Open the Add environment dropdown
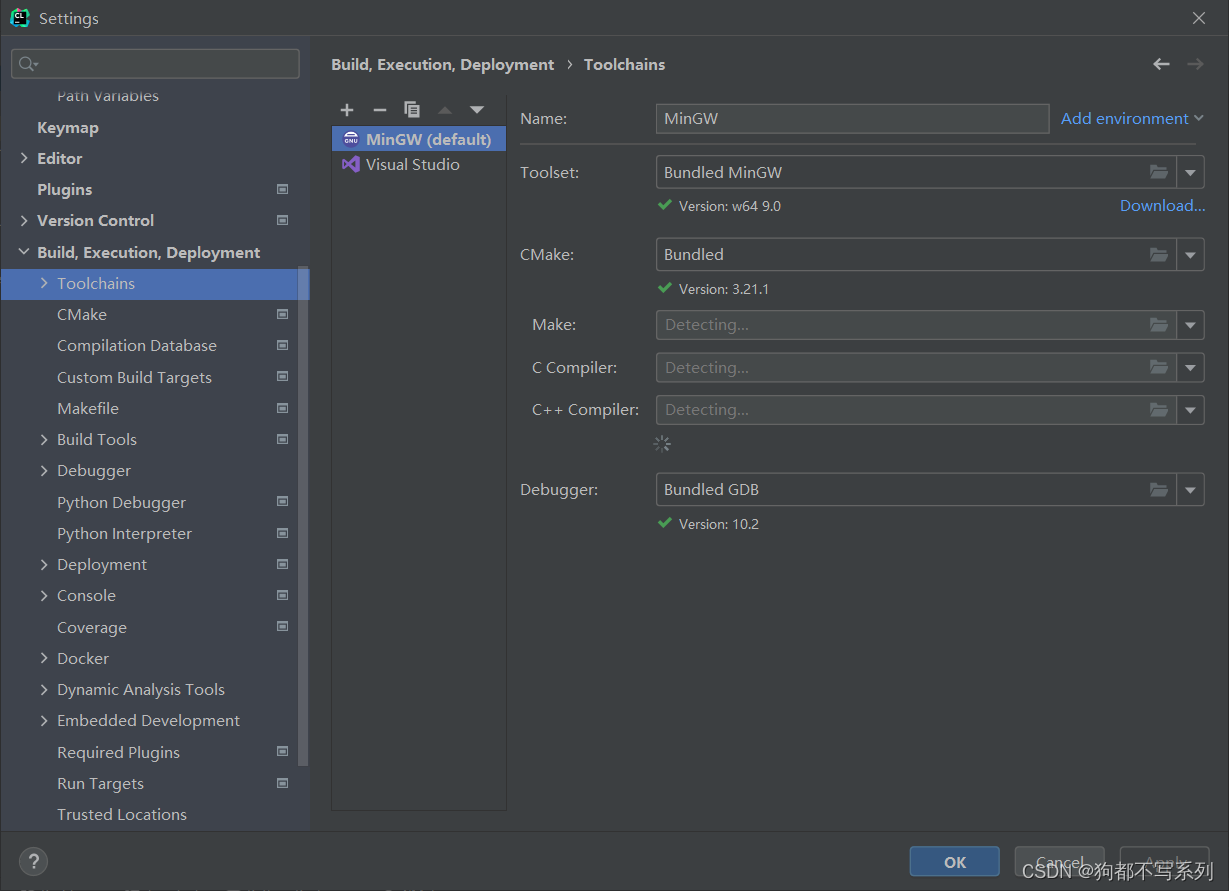 point(1132,118)
